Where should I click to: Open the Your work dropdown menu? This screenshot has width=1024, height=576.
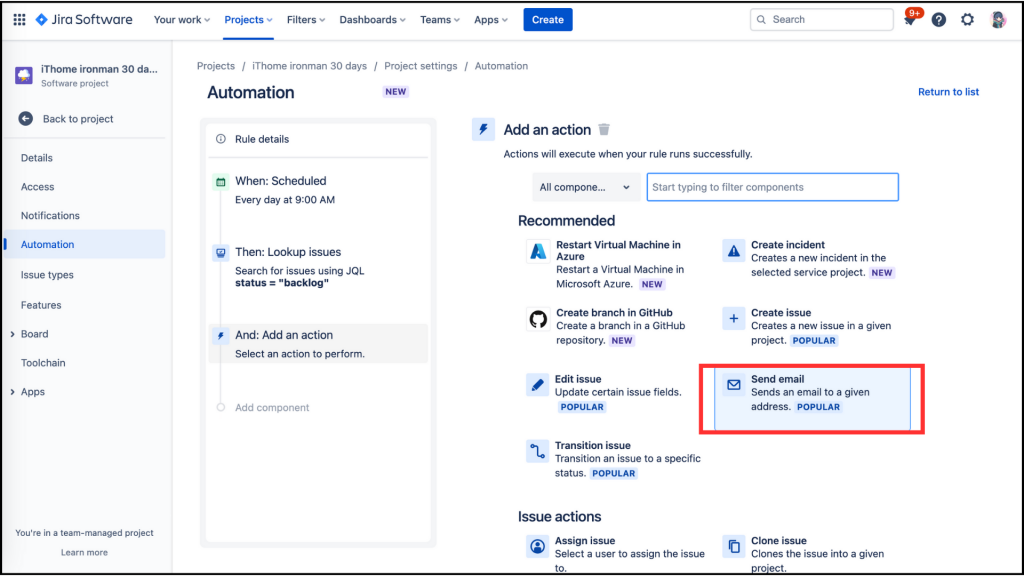point(182,20)
